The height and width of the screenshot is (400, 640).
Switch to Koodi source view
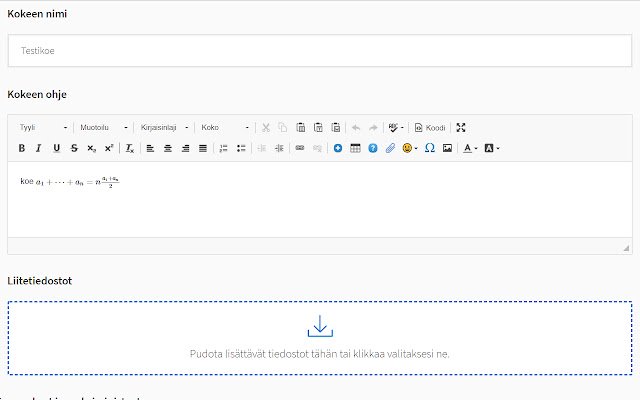click(x=430, y=128)
